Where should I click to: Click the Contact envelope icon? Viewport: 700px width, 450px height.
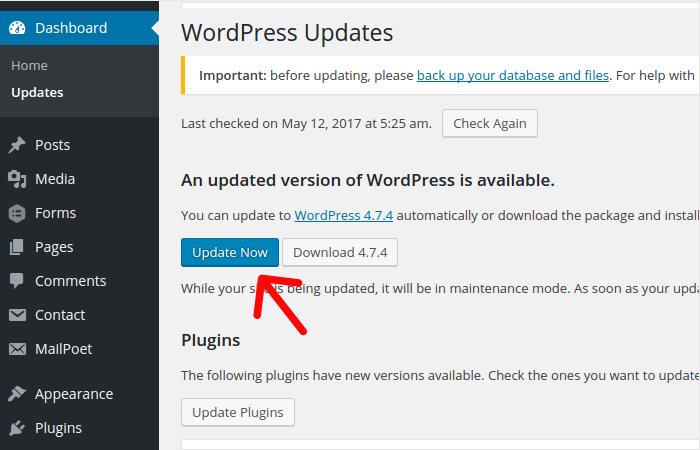click(x=17, y=315)
